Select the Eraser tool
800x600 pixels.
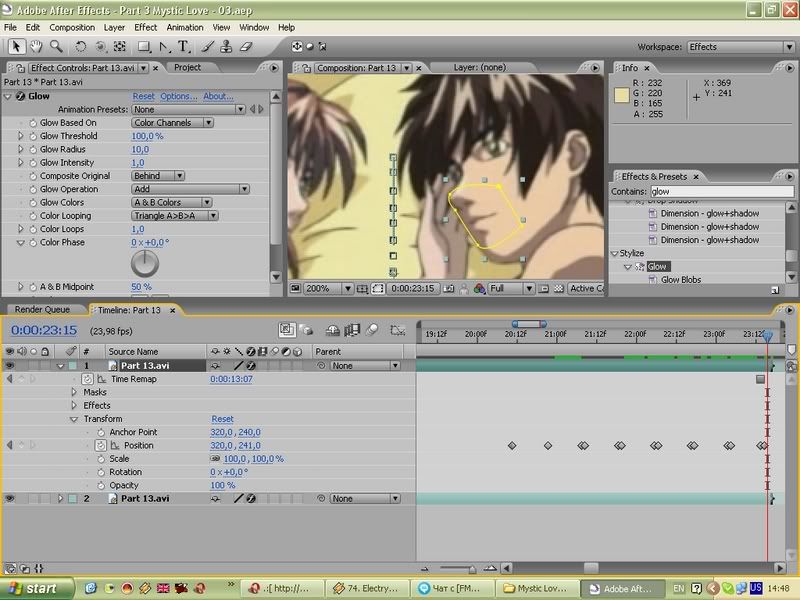tap(246, 47)
